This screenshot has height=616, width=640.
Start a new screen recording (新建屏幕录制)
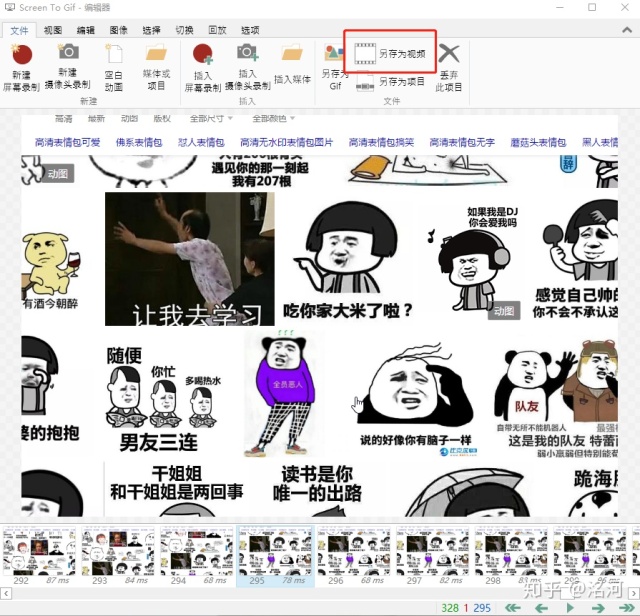[21, 67]
